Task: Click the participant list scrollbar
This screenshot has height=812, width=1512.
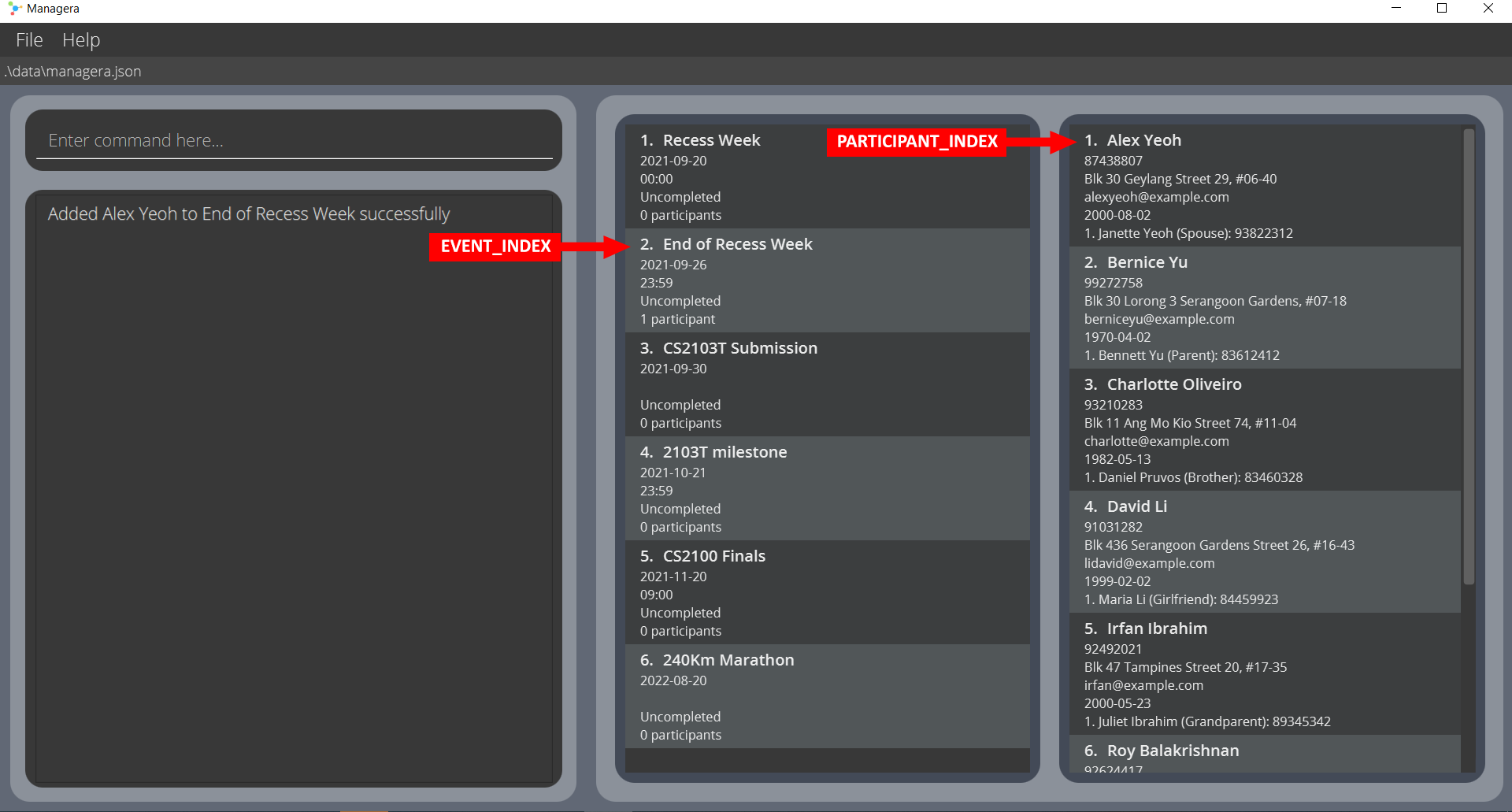Action: tap(1468, 356)
